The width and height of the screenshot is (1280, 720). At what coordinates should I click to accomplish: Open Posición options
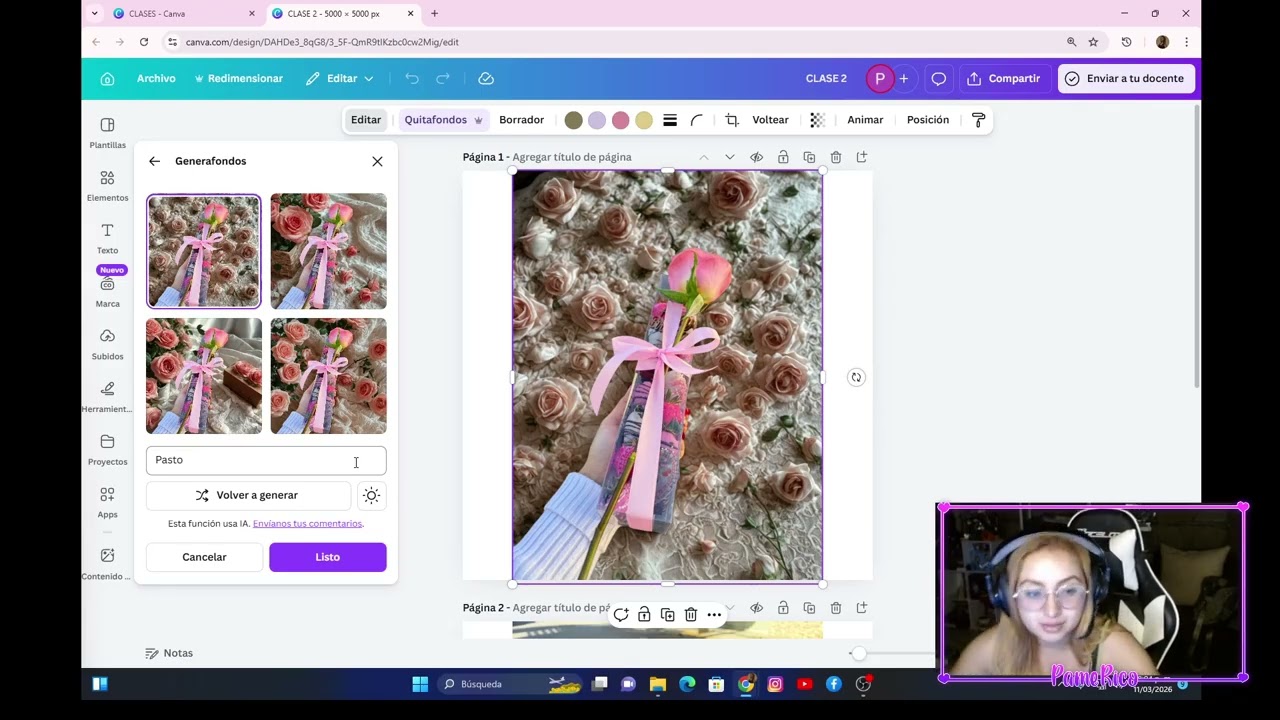coord(928,120)
